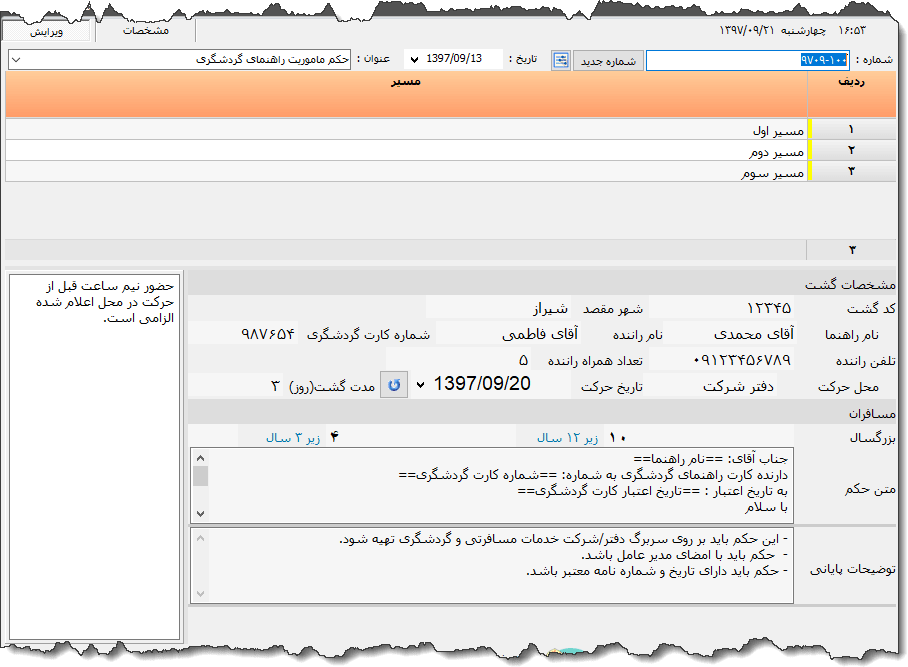Open the departure date 1397/09/20 dropdown arrow
Screen dimensions: 908x667
tap(420, 385)
